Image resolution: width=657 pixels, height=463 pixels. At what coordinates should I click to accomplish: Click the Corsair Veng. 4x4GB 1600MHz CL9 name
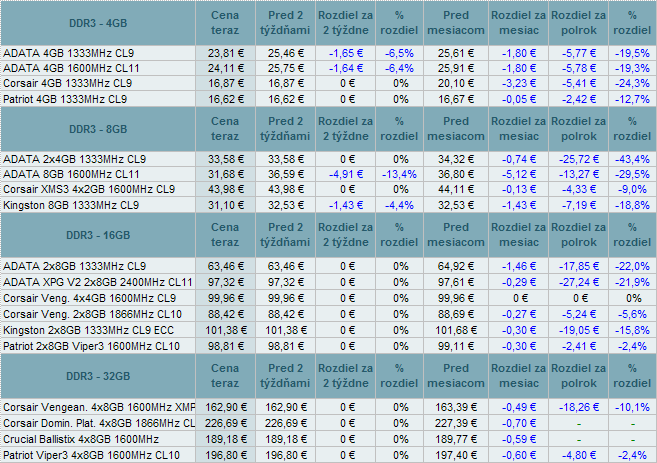coord(89,298)
